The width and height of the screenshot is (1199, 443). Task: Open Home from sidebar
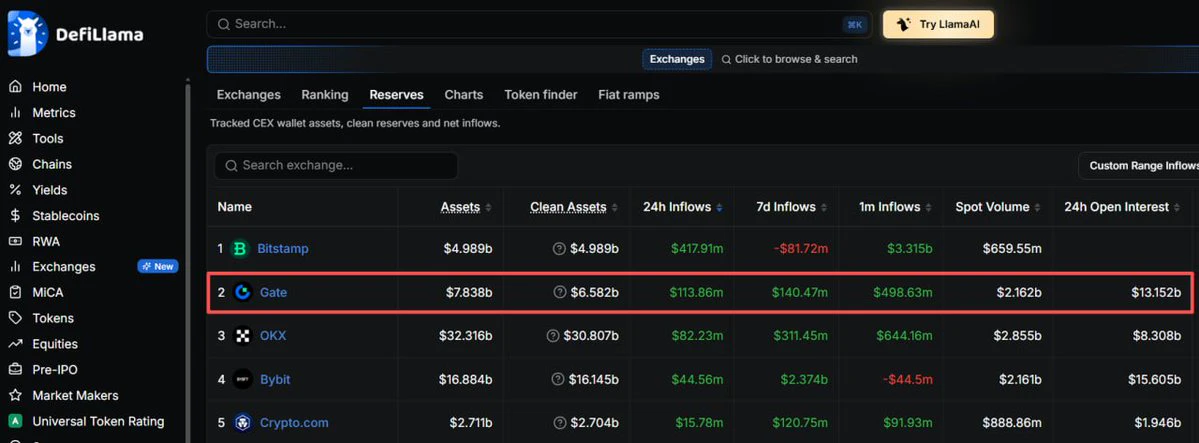[x=49, y=87]
